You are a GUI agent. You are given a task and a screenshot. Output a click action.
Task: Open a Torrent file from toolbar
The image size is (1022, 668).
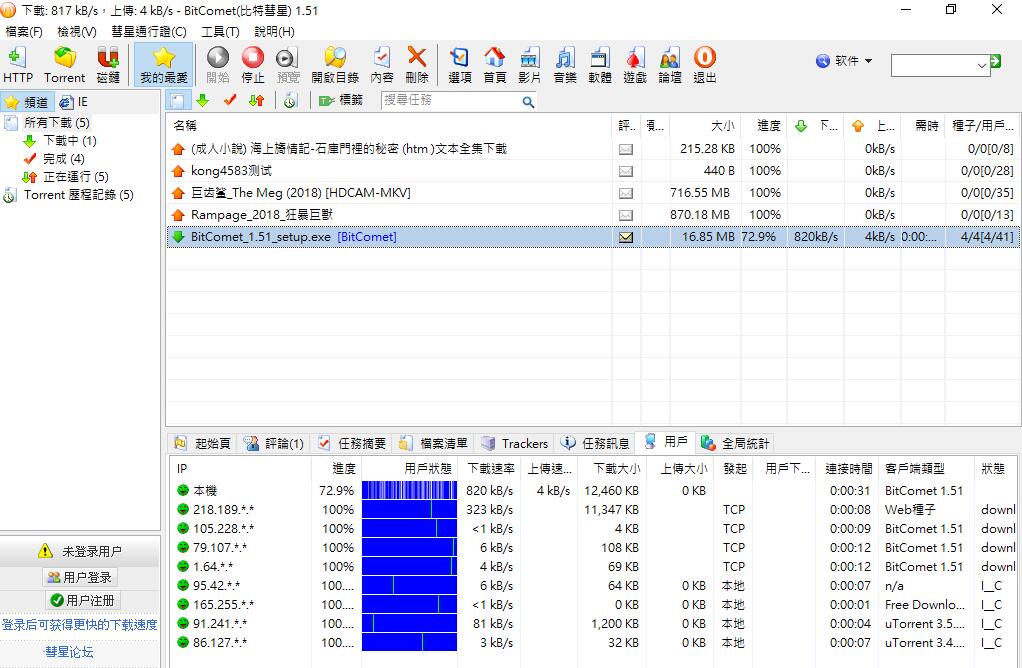click(x=65, y=65)
